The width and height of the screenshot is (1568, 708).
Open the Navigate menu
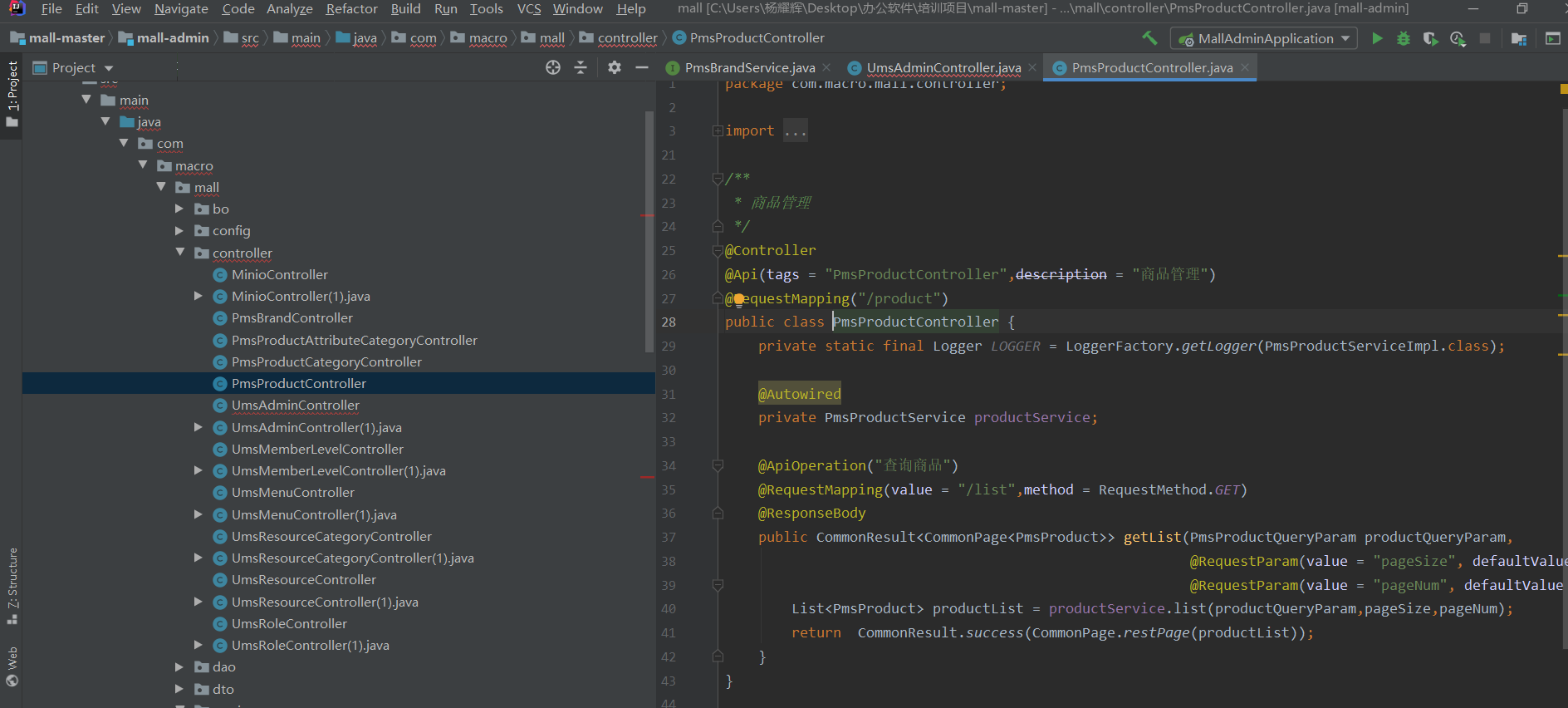coord(181,8)
